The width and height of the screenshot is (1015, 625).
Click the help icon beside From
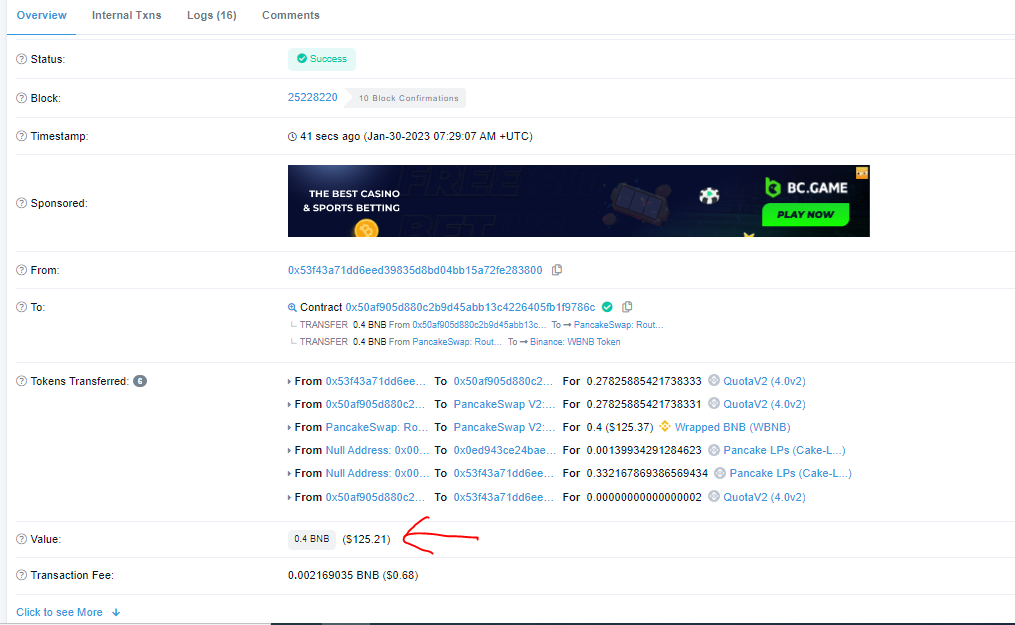pos(21,270)
